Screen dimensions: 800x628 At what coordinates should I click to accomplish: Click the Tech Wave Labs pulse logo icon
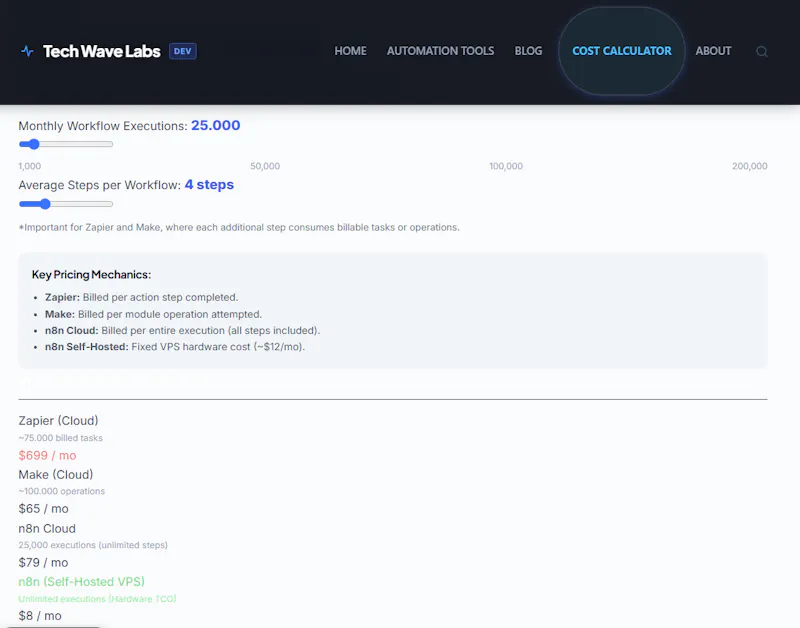tap(27, 51)
